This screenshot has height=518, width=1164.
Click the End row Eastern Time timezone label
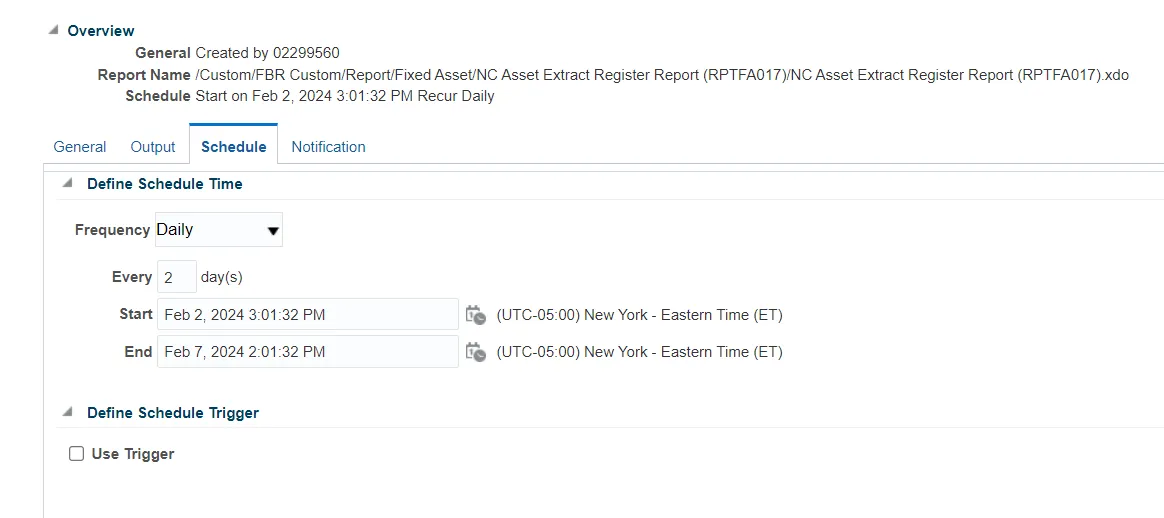(x=639, y=352)
